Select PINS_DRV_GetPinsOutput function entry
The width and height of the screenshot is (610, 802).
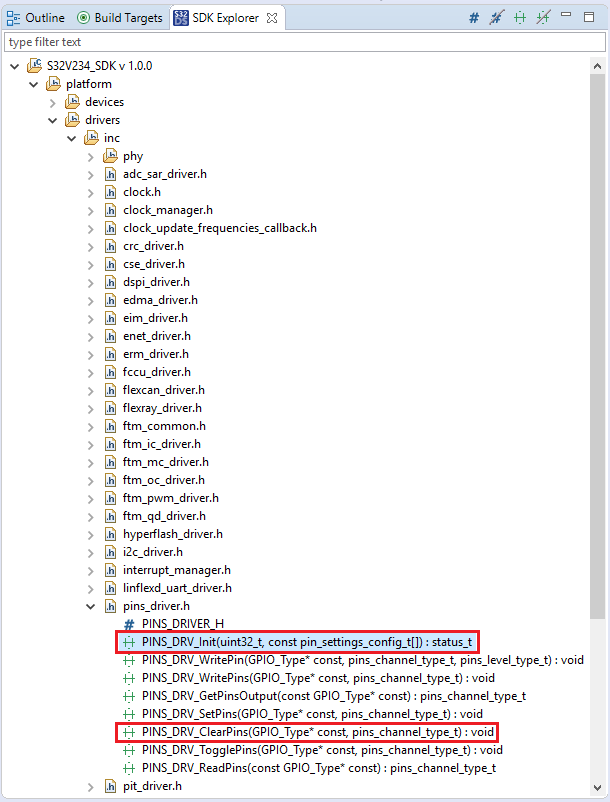334,696
